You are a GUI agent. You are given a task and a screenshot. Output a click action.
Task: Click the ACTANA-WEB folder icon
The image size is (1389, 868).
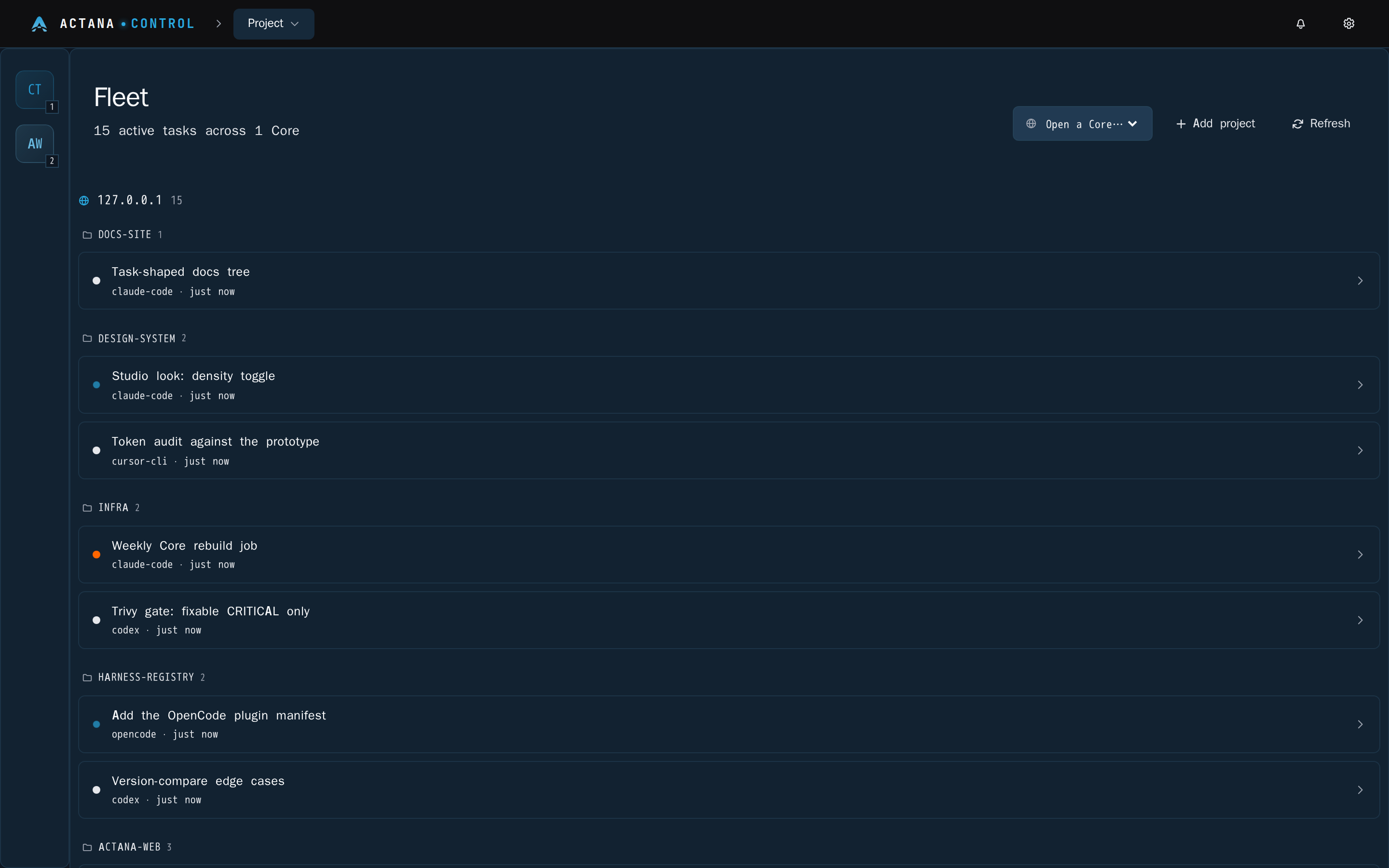click(87, 847)
